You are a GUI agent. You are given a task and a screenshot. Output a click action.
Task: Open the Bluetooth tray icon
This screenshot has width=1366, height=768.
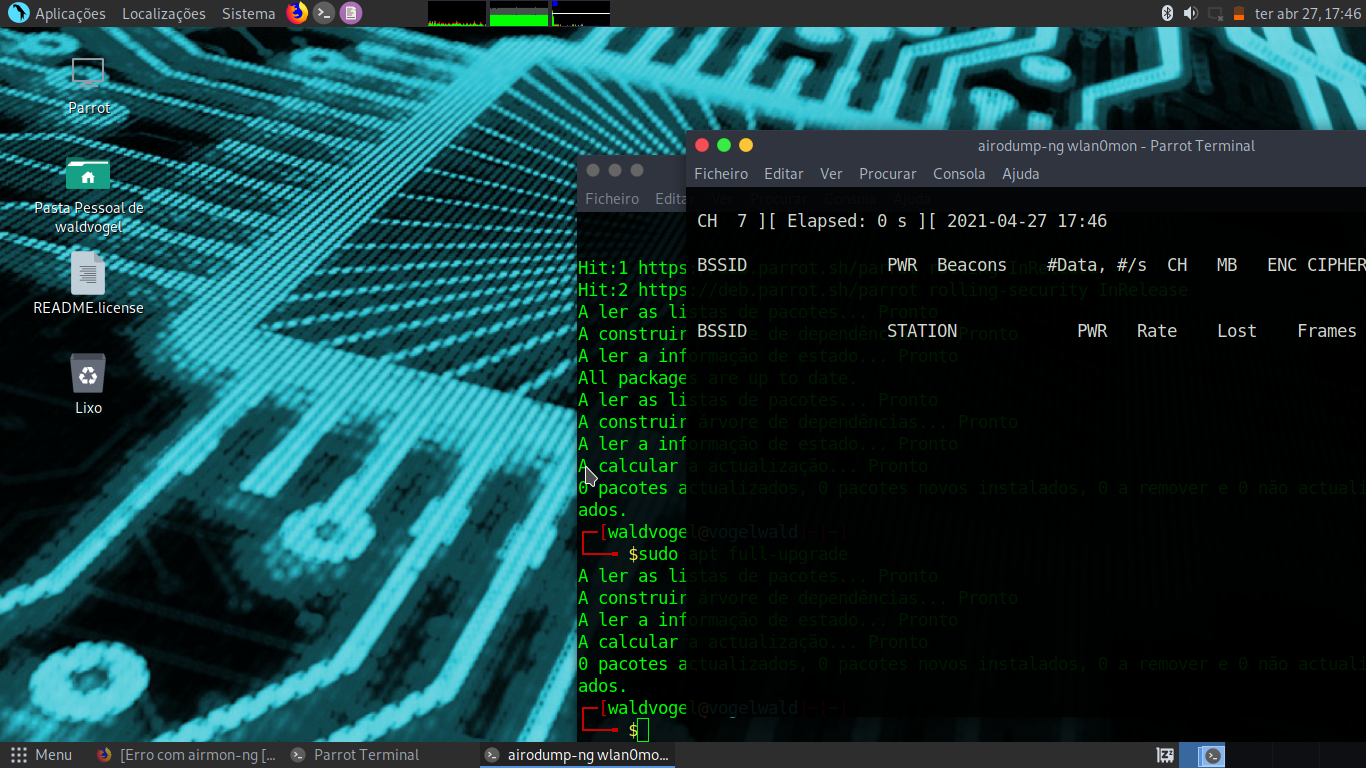pyautogui.click(x=1166, y=13)
